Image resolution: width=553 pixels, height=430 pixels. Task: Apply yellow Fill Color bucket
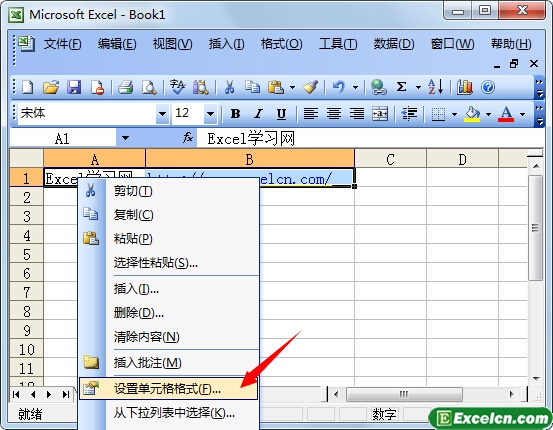(x=472, y=114)
